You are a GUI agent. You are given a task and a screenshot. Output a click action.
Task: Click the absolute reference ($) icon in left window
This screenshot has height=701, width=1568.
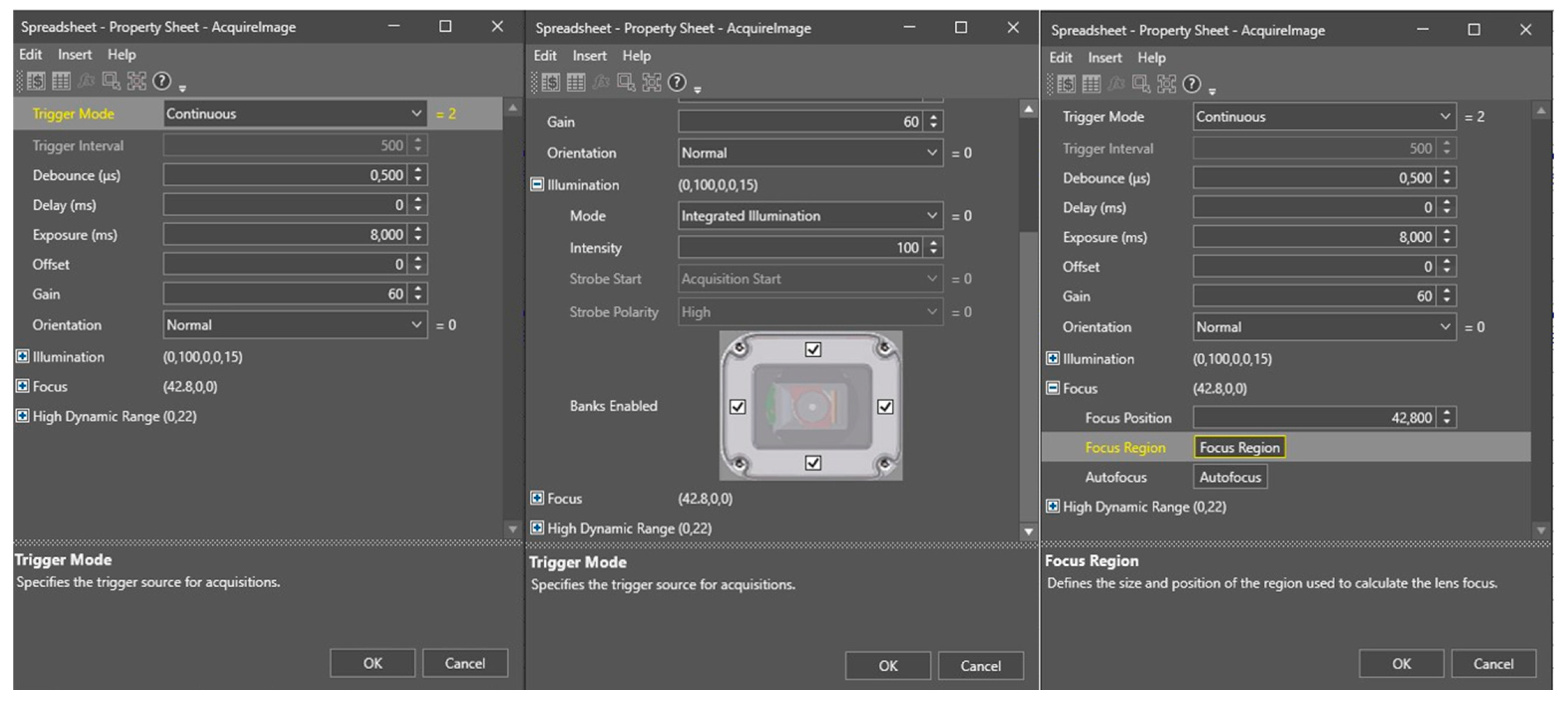(x=36, y=81)
